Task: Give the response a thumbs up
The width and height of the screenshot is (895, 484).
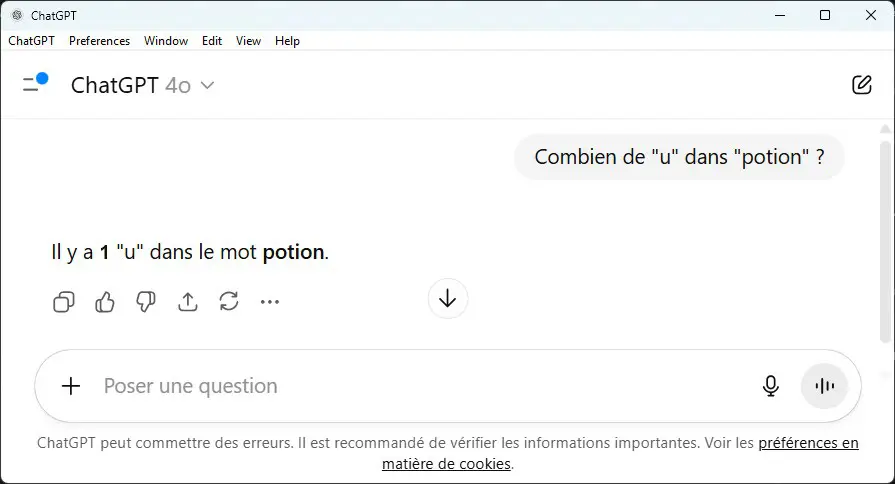Action: (105, 301)
